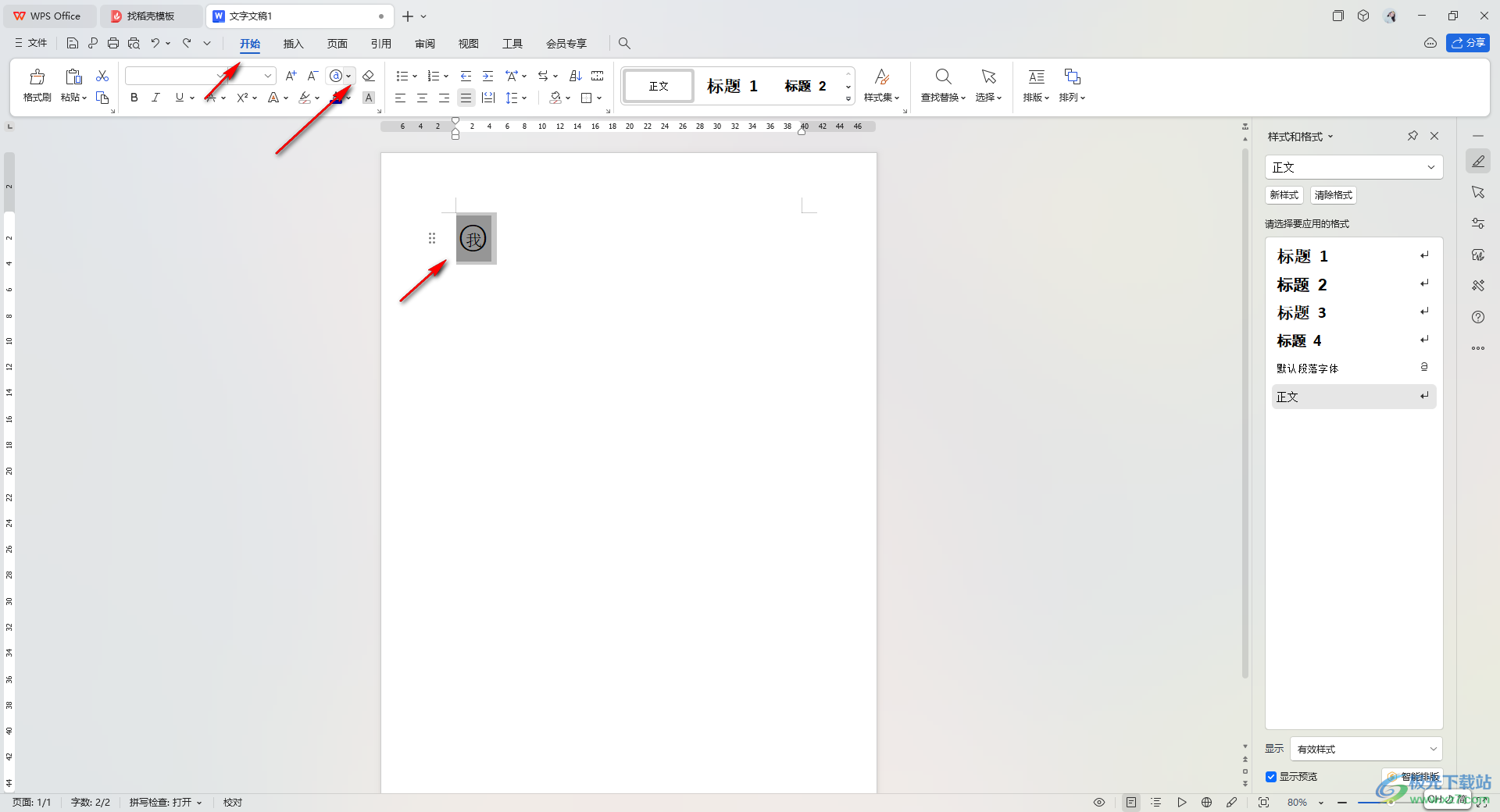Switch to the 找稻壳模板 tab
Viewport: 1500px width, 812px height.
pyautogui.click(x=150, y=16)
